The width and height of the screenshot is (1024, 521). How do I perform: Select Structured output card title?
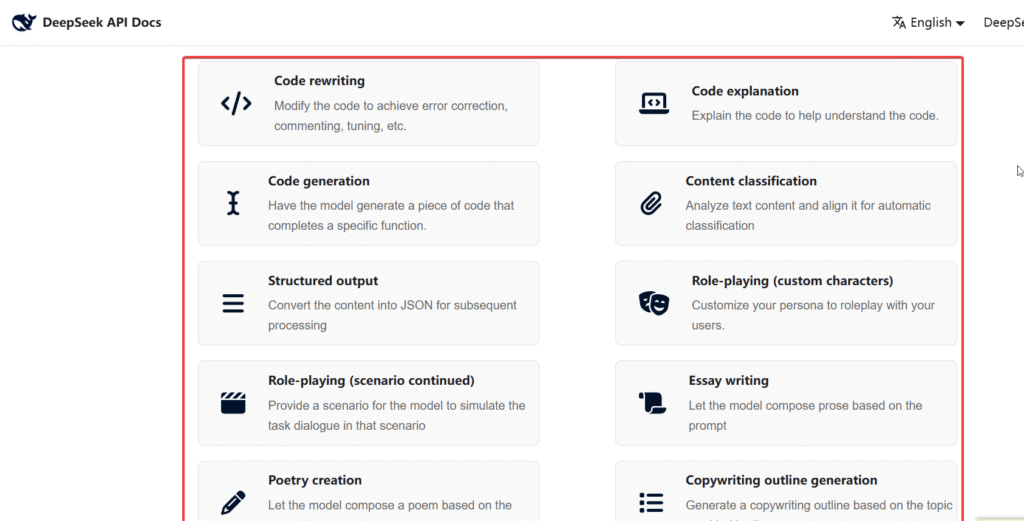323,281
